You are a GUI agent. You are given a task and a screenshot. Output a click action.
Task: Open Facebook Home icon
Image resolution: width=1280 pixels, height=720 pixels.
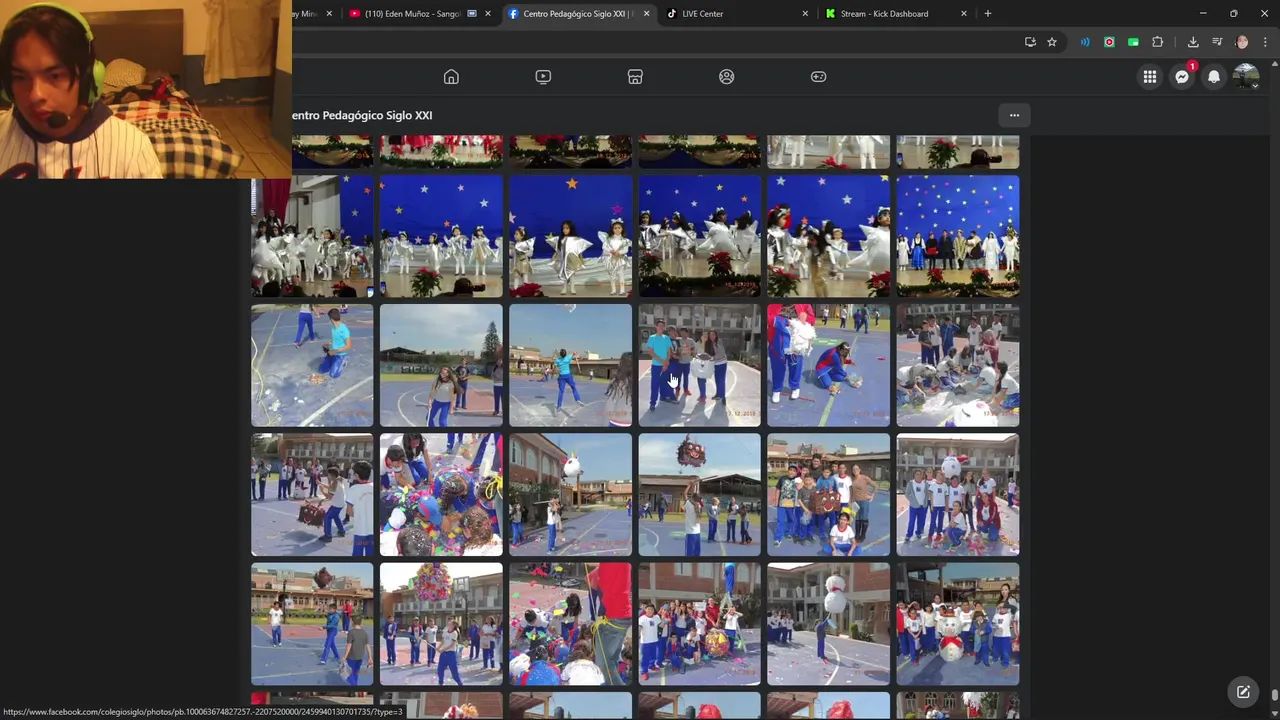pos(451,77)
